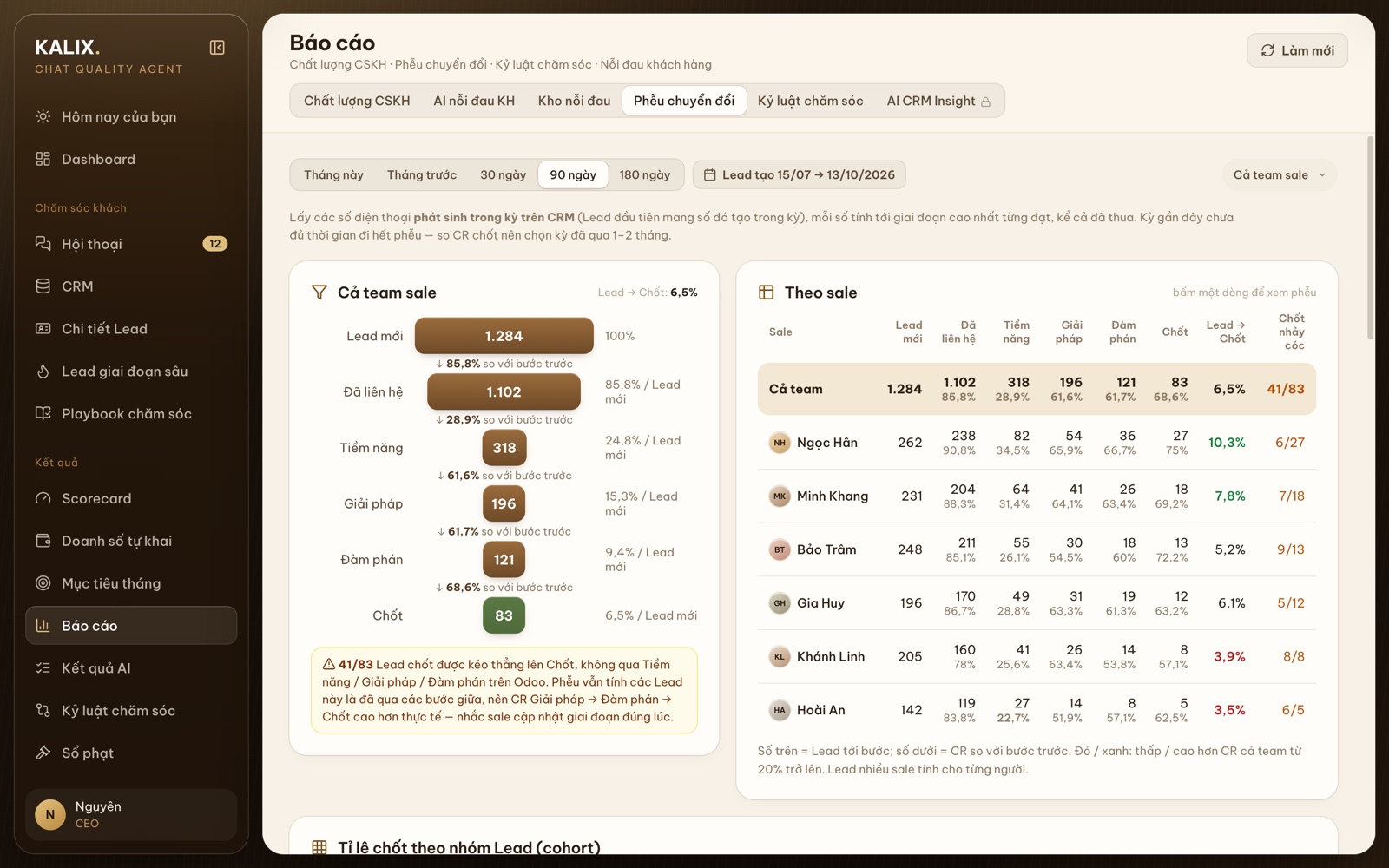Switch period to 180 ngày
The height and width of the screenshot is (868, 1389).
[x=645, y=174]
